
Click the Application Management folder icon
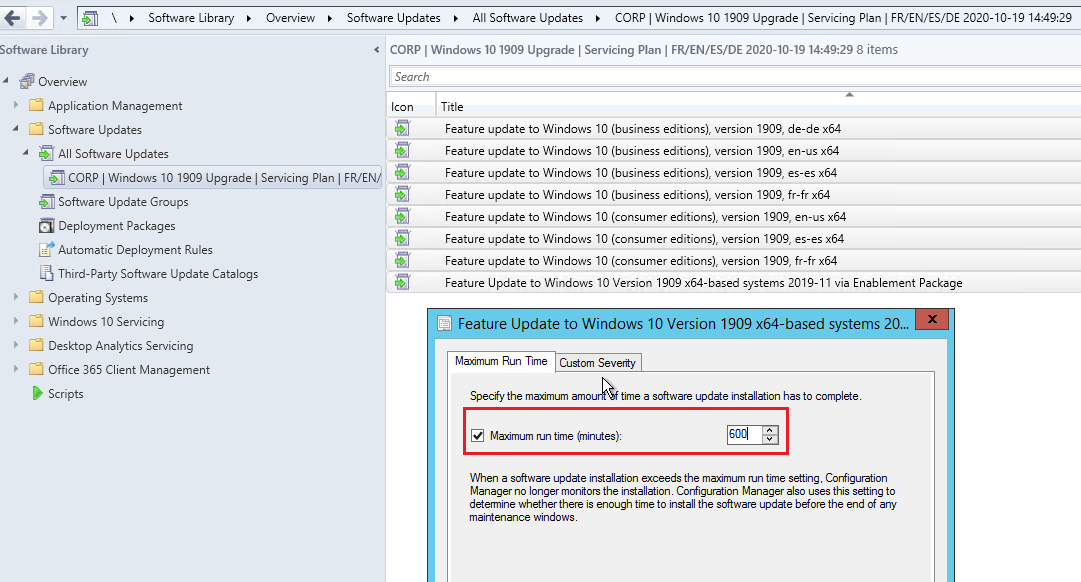coord(36,106)
